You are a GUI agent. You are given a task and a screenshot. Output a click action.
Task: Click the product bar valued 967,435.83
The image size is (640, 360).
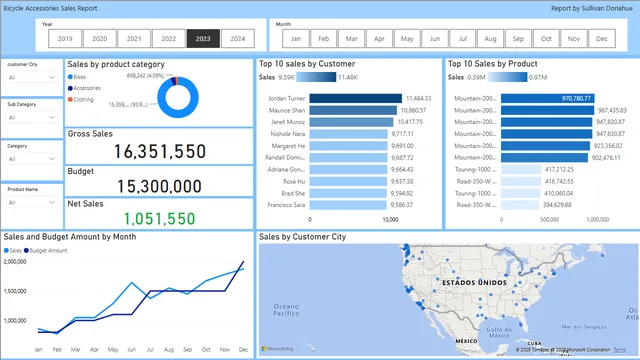tap(548, 110)
